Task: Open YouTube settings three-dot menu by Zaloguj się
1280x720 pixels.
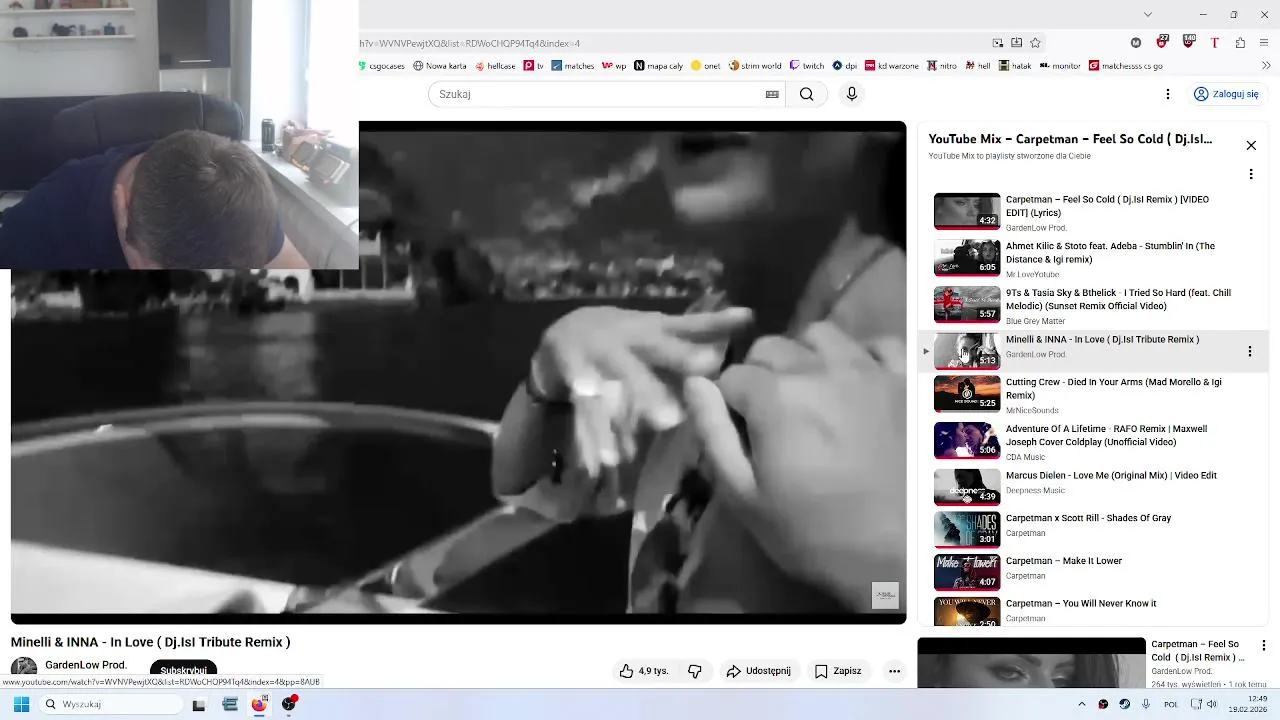Action: (1167, 94)
